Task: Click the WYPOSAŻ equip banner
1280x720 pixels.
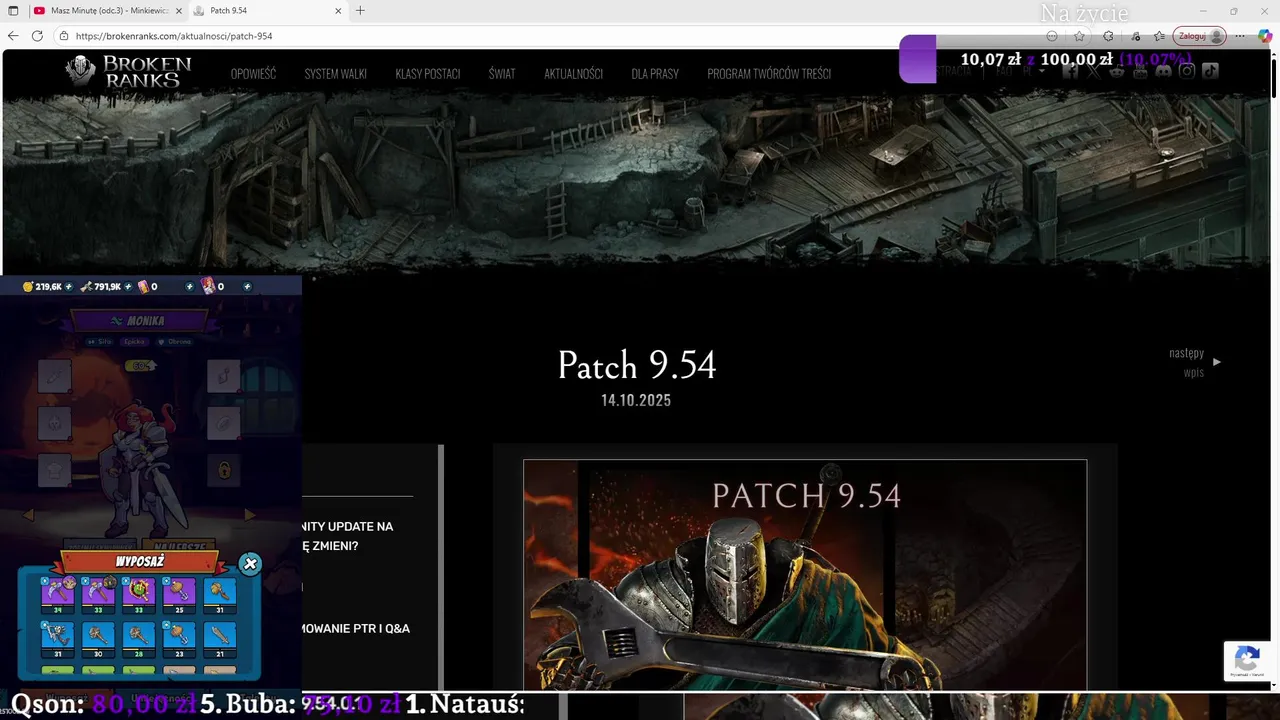Action: click(x=140, y=562)
